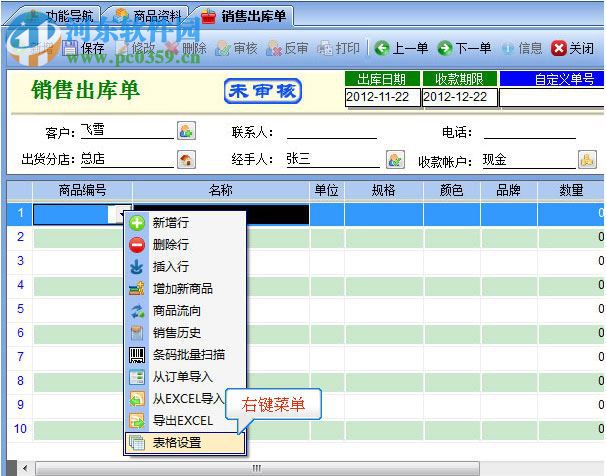Open the Info (信息) toolbar item

point(522,48)
